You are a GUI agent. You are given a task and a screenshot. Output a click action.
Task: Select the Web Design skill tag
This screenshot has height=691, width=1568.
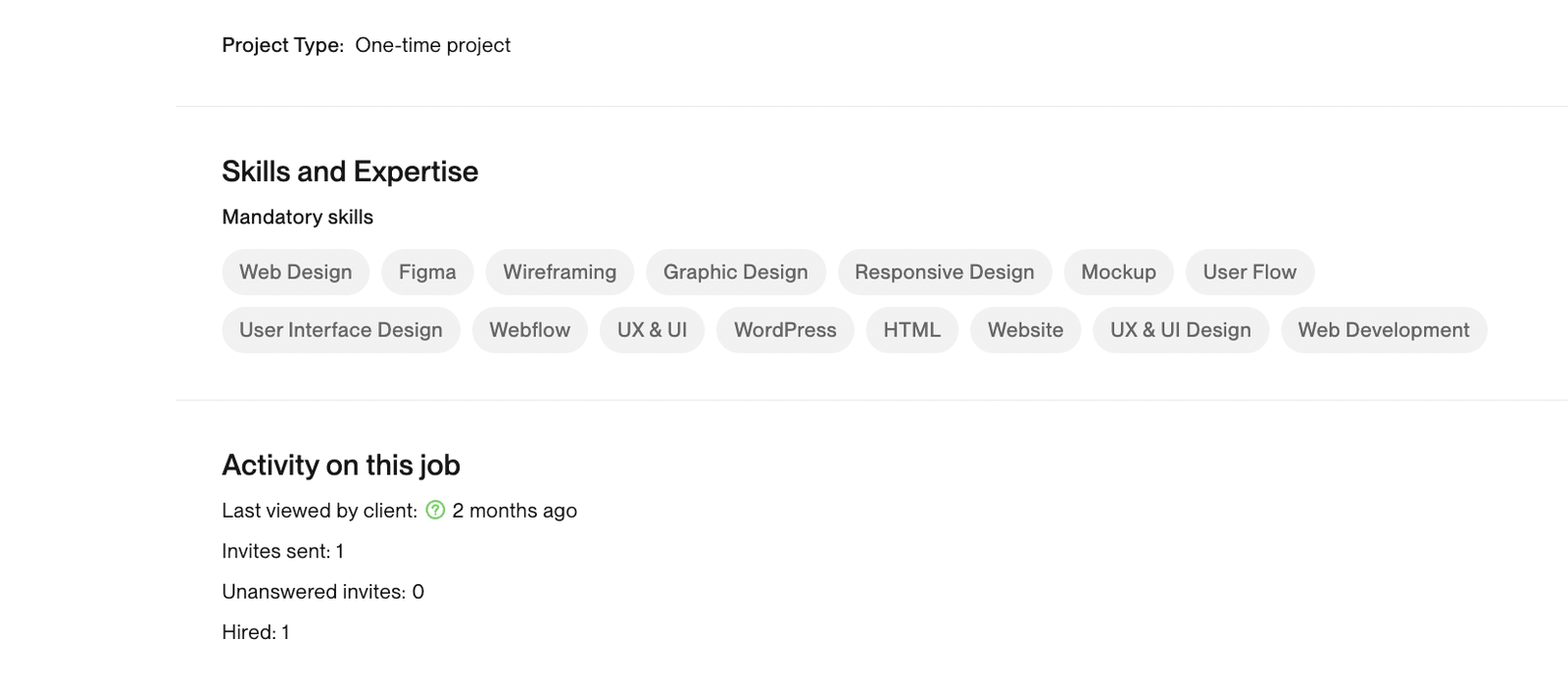point(295,271)
